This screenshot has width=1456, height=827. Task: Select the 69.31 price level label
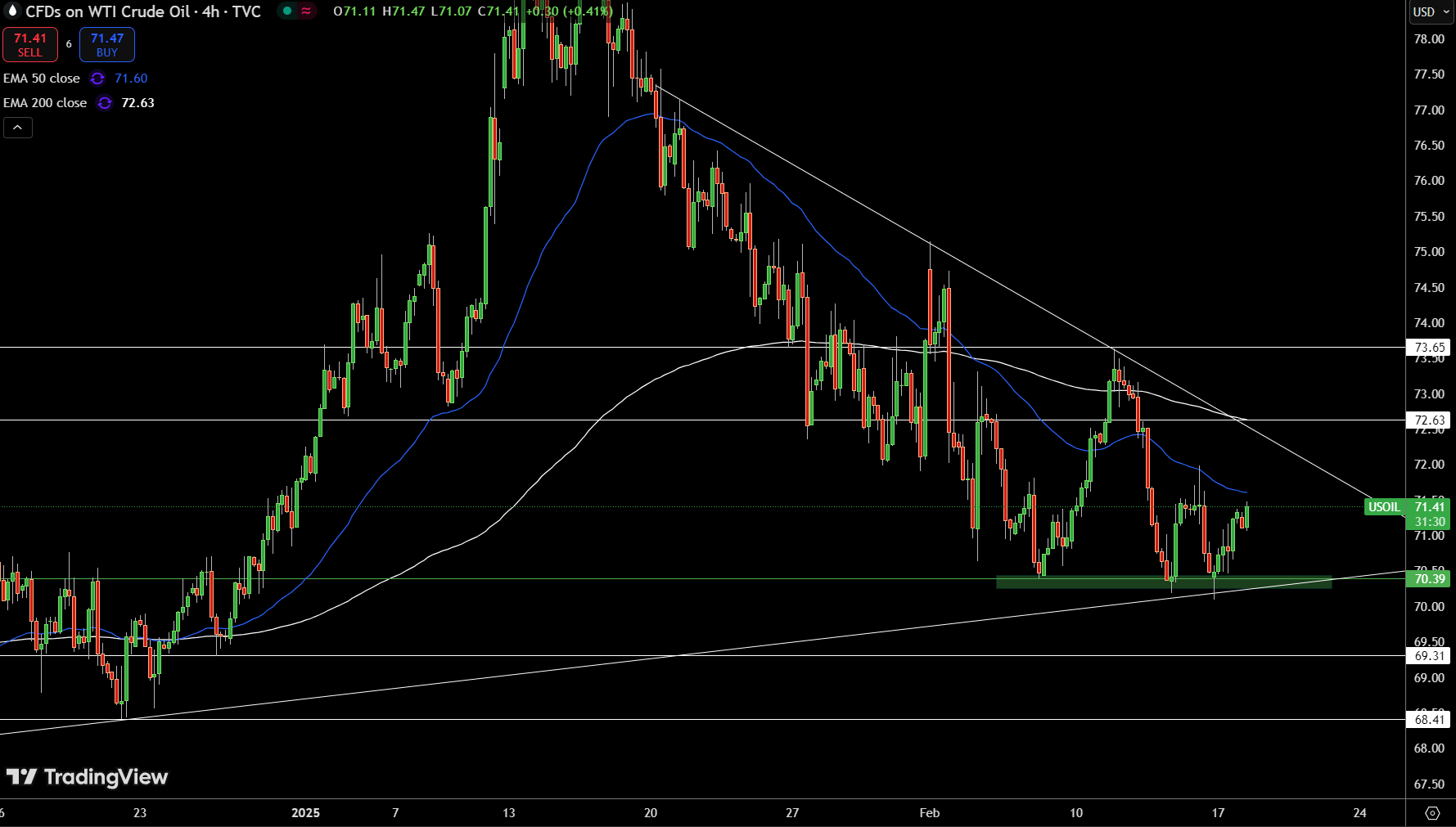click(1429, 656)
